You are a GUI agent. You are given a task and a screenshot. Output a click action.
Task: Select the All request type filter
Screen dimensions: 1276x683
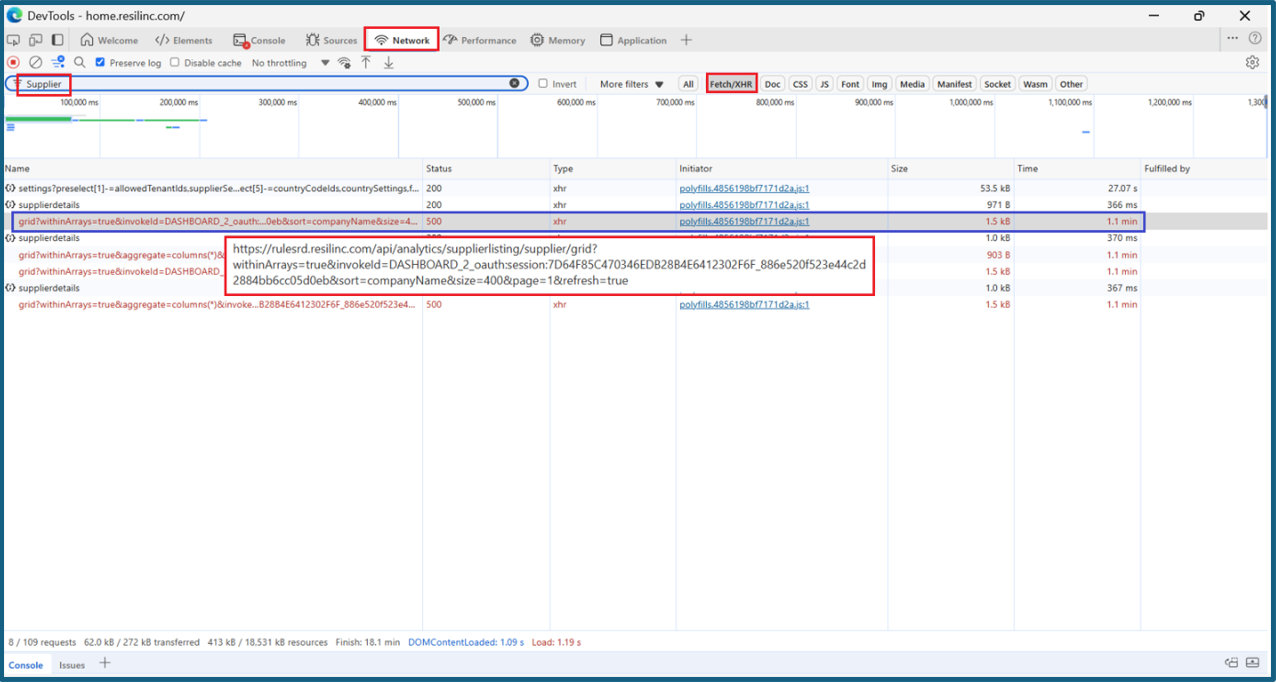(688, 84)
